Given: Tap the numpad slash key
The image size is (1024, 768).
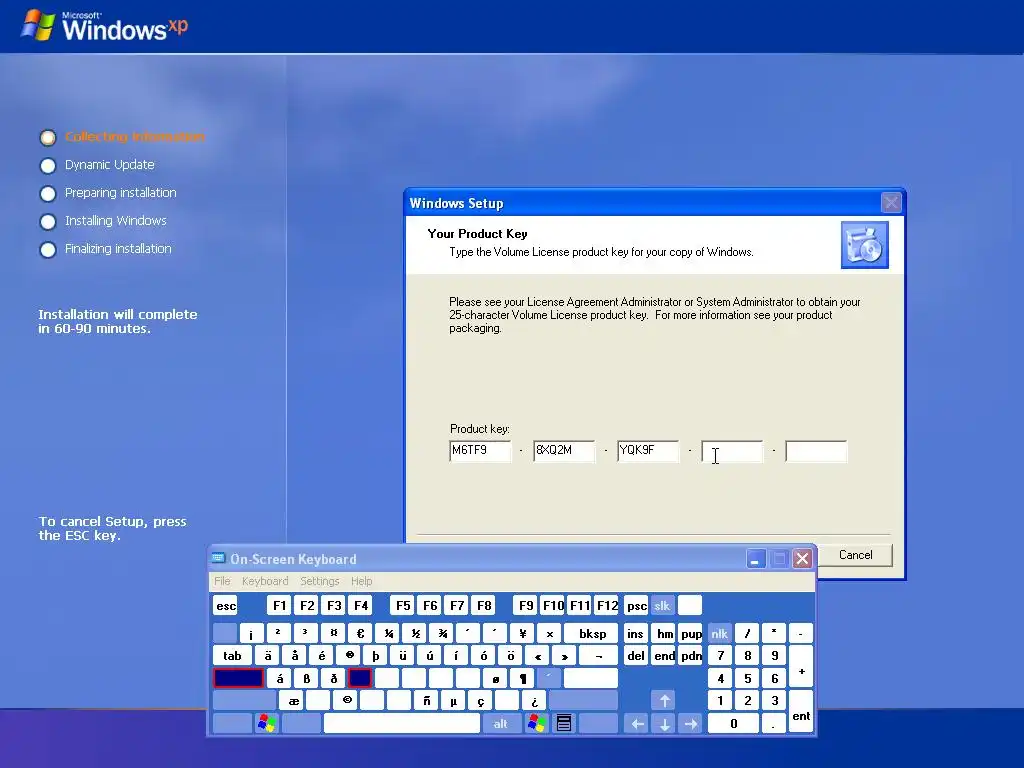Looking at the screenshot, I should point(747,633).
